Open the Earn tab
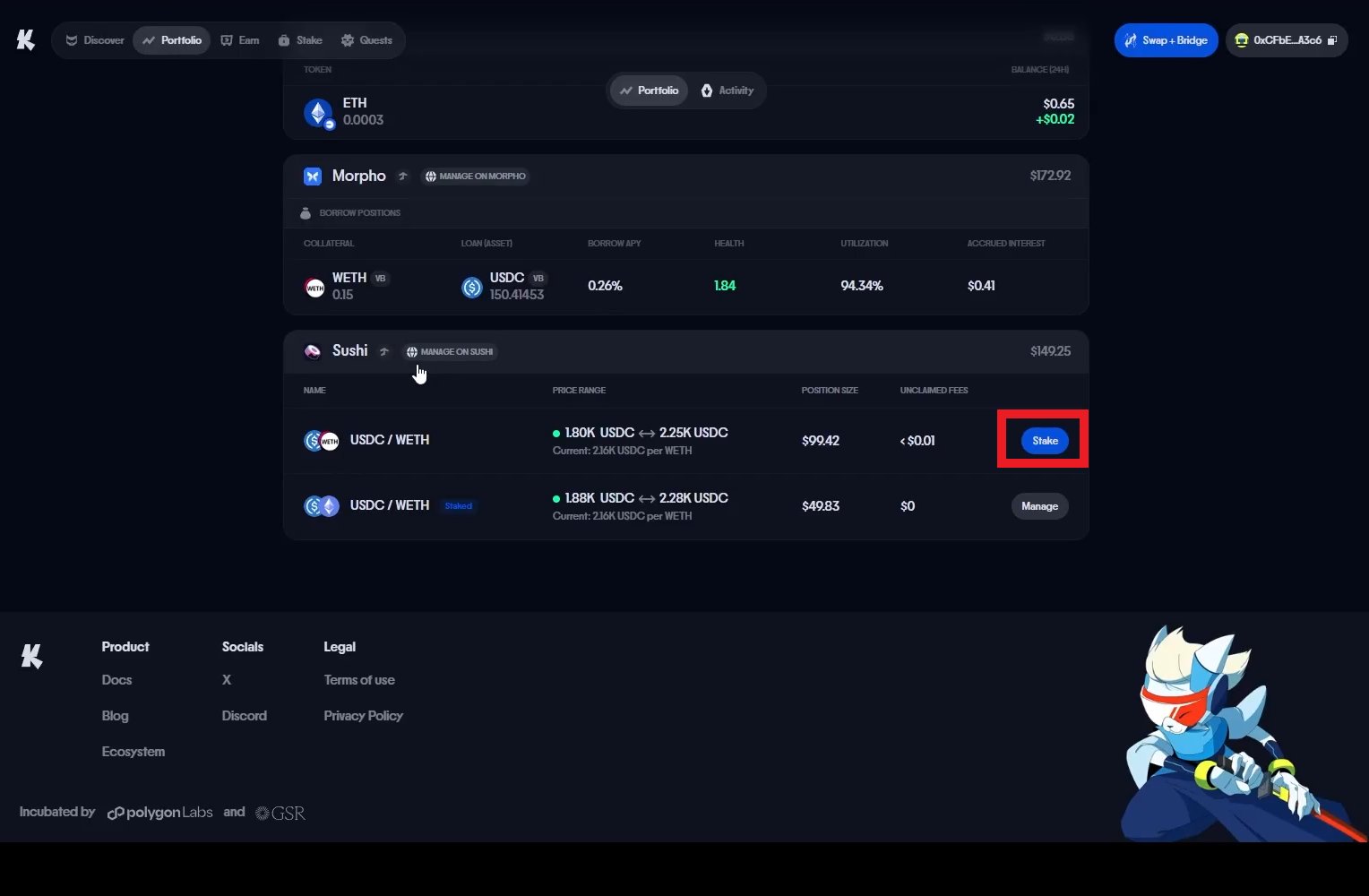 pos(240,40)
